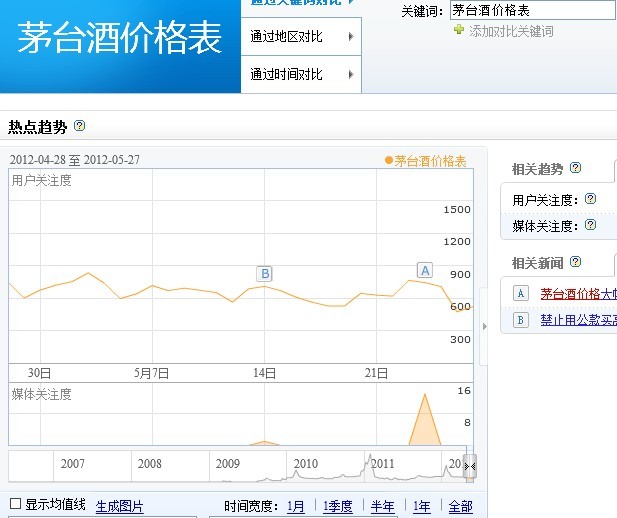Select news marker A in the news list

pos(521,294)
